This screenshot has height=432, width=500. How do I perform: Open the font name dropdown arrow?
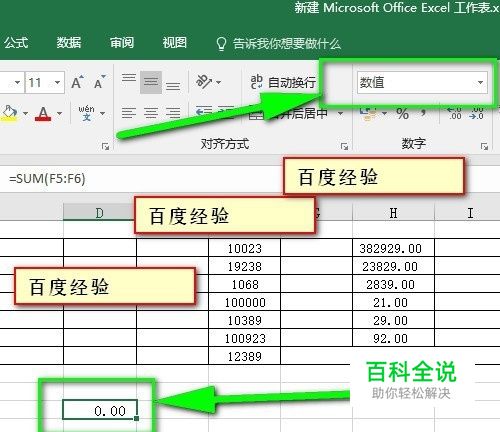tap(17, 82)
